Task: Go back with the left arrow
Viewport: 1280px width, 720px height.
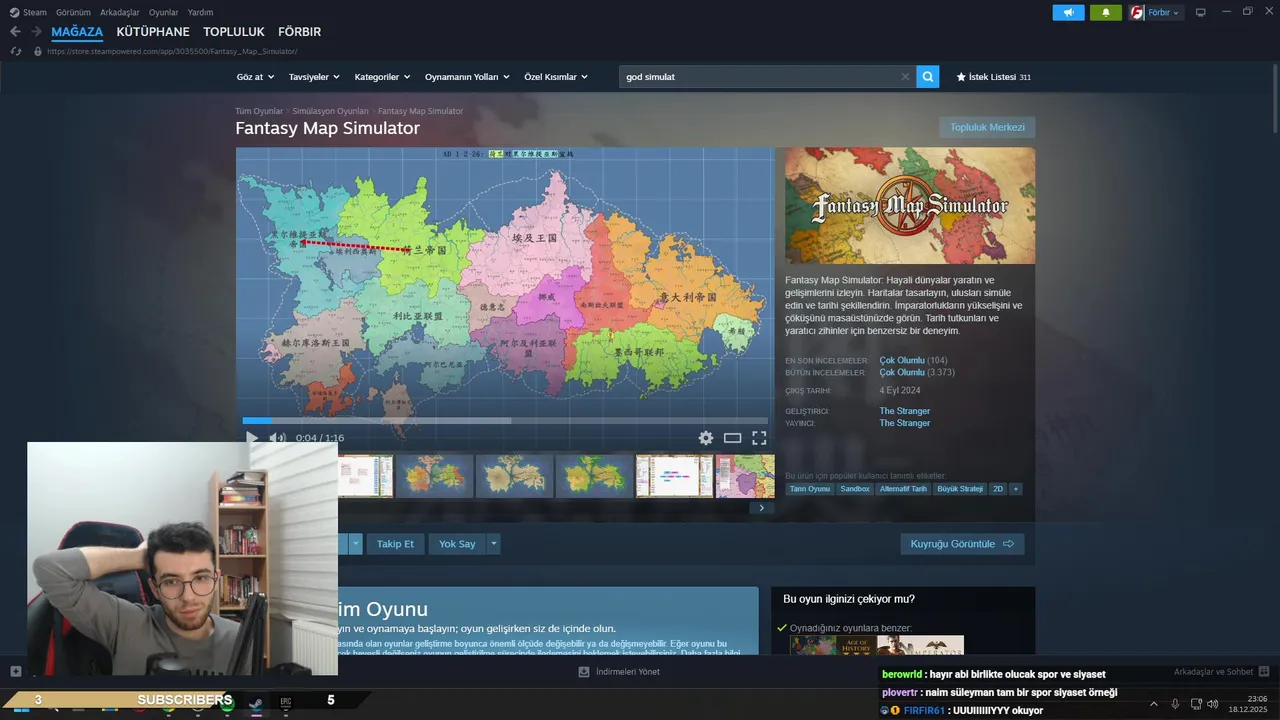Action: click(15, 32)
